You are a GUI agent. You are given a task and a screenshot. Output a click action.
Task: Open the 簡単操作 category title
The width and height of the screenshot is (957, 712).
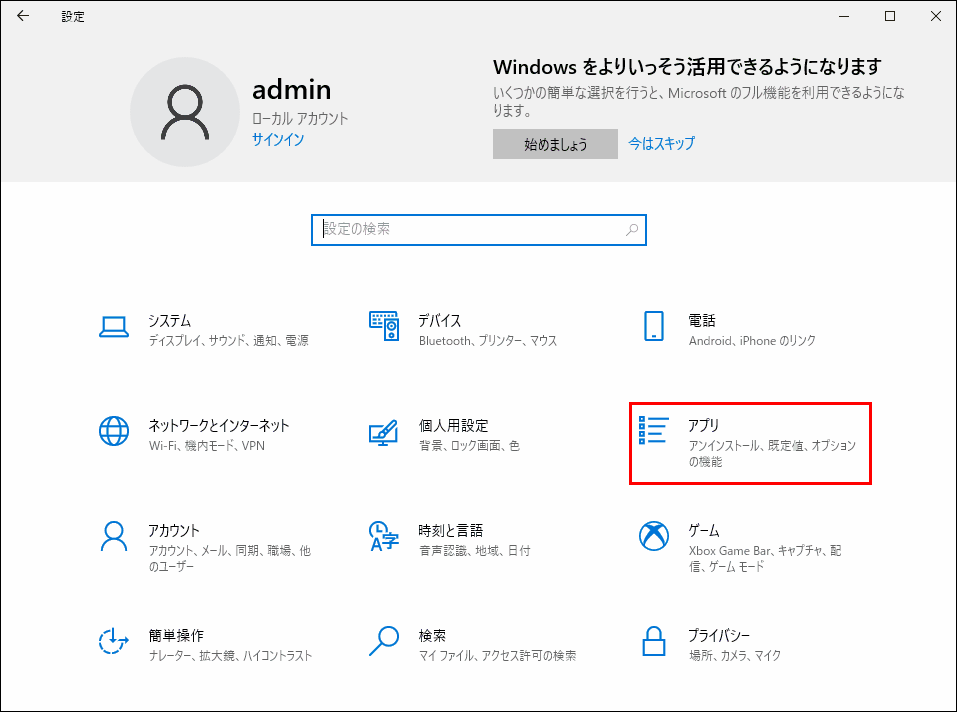point(176,635)
